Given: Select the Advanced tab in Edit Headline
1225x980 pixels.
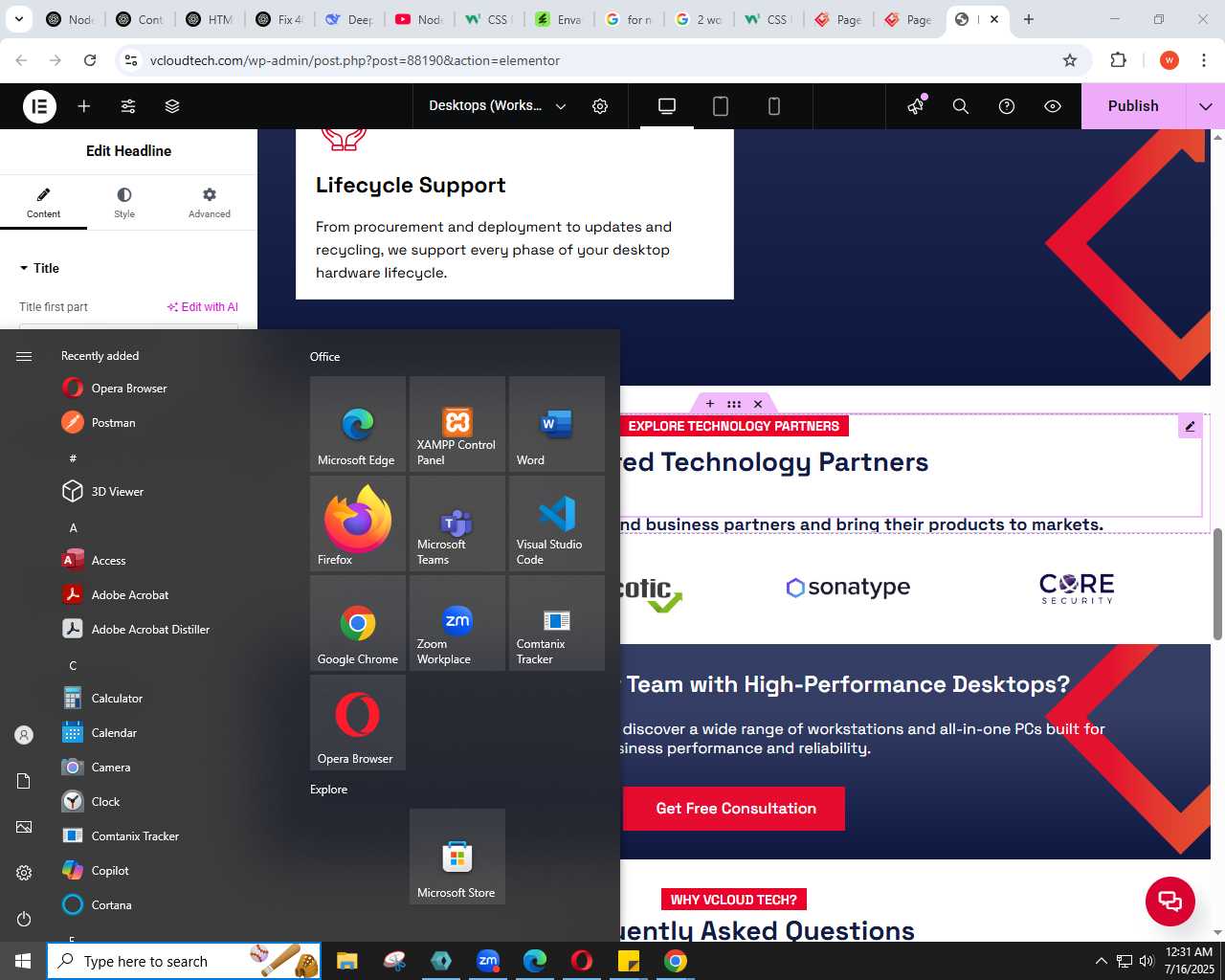Looking at the screenshot, I should pyautogui.click(x=210, y=202).
